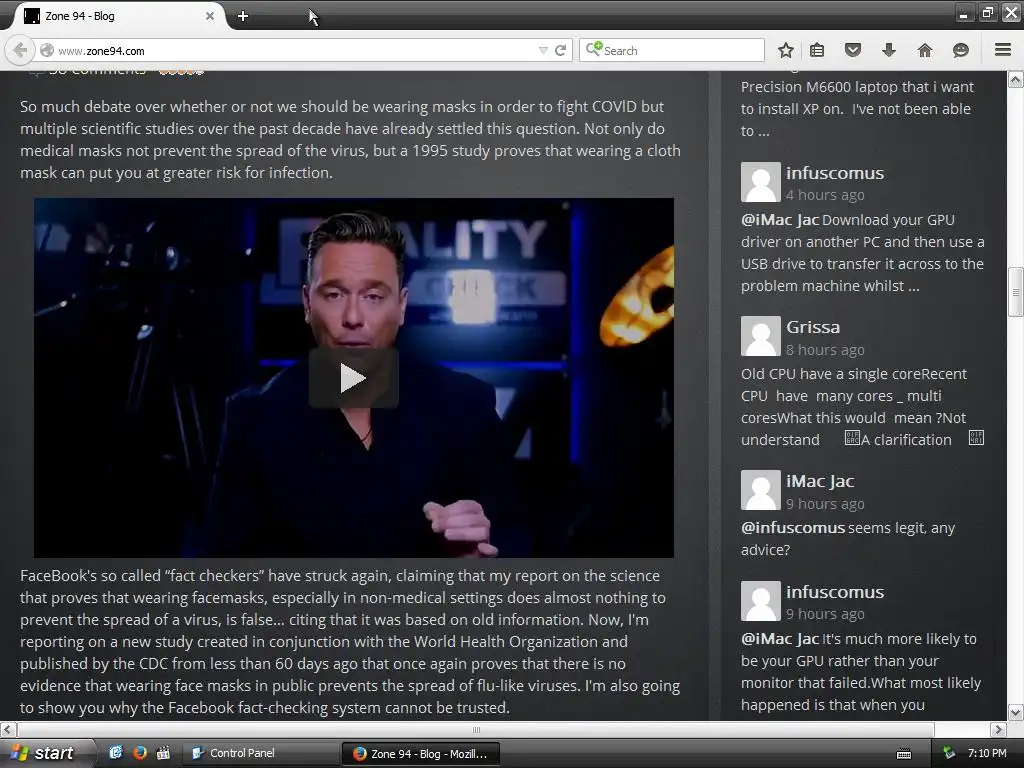Close the Zone 94 - Blog tab
The height and width of the screenshot is (768, 1024).
pos(210,16)
